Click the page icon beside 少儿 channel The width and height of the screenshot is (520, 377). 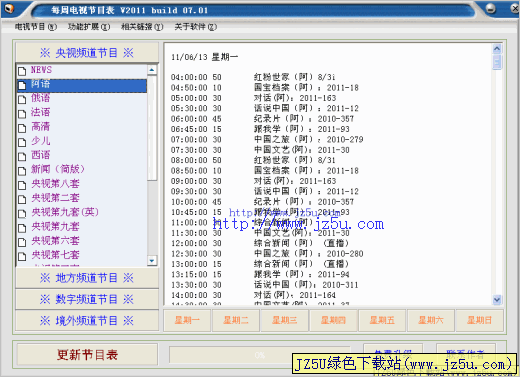[22, 142]
